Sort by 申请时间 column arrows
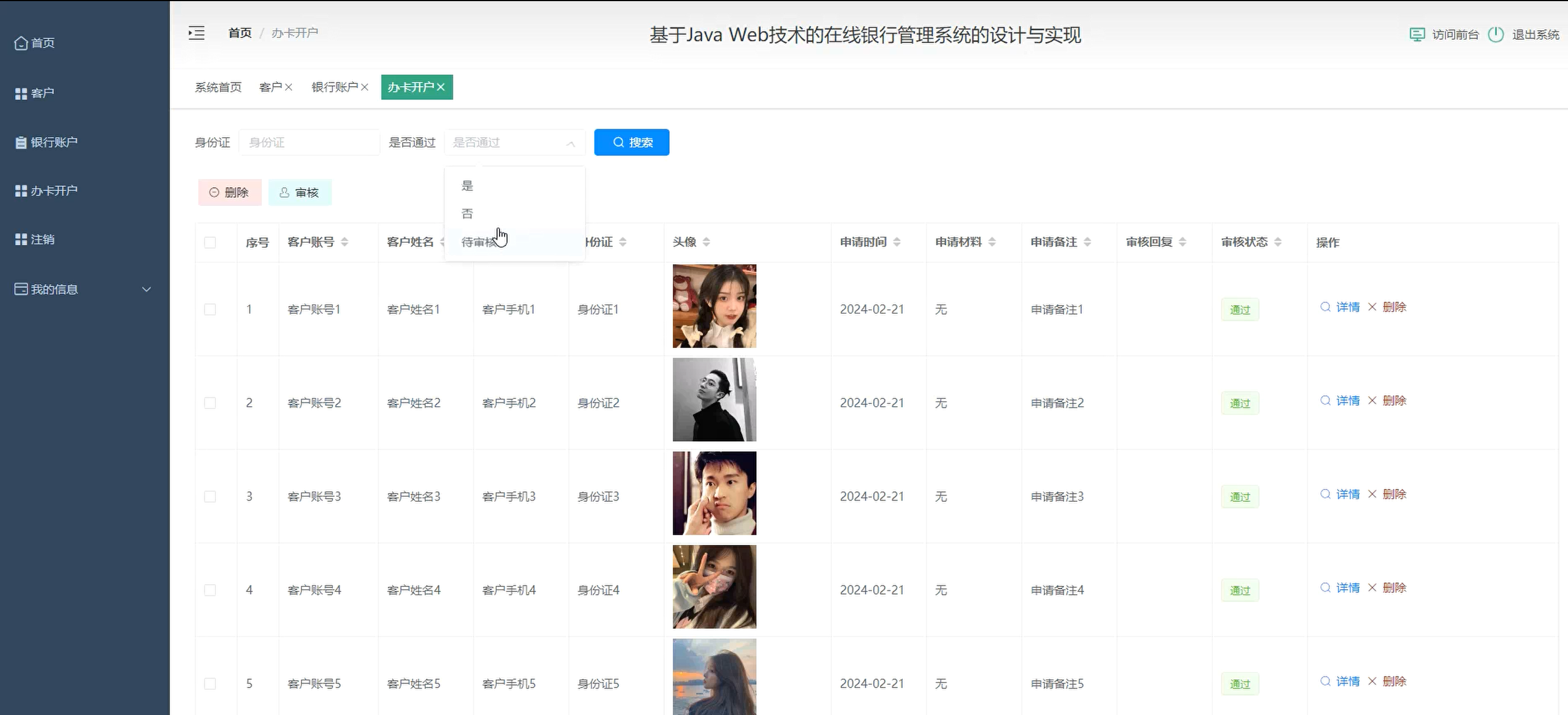Screen dimensions: 1568x715 click(897, 242)
